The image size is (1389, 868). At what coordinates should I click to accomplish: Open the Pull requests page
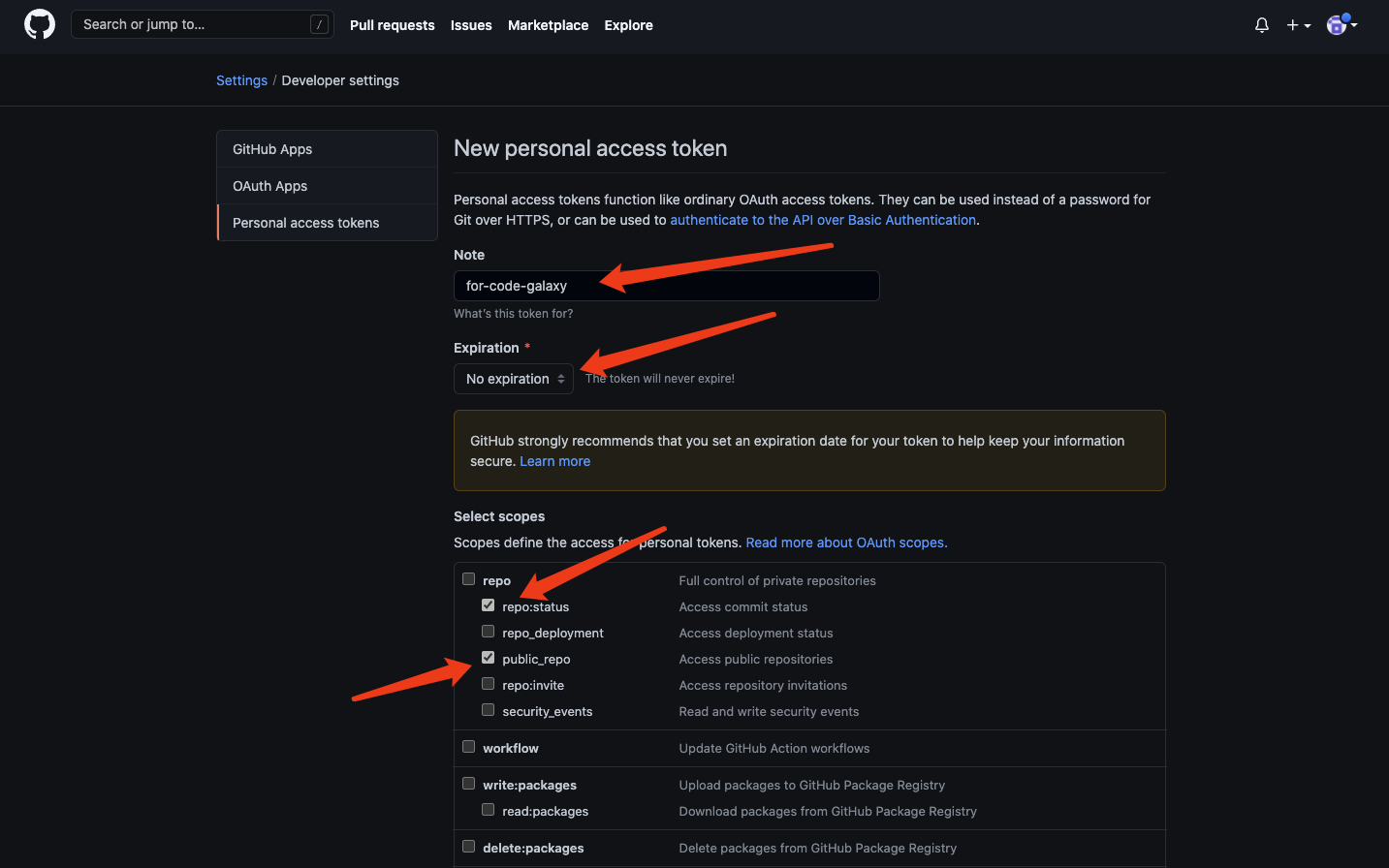pyautogui.click(x=392, y=25)
